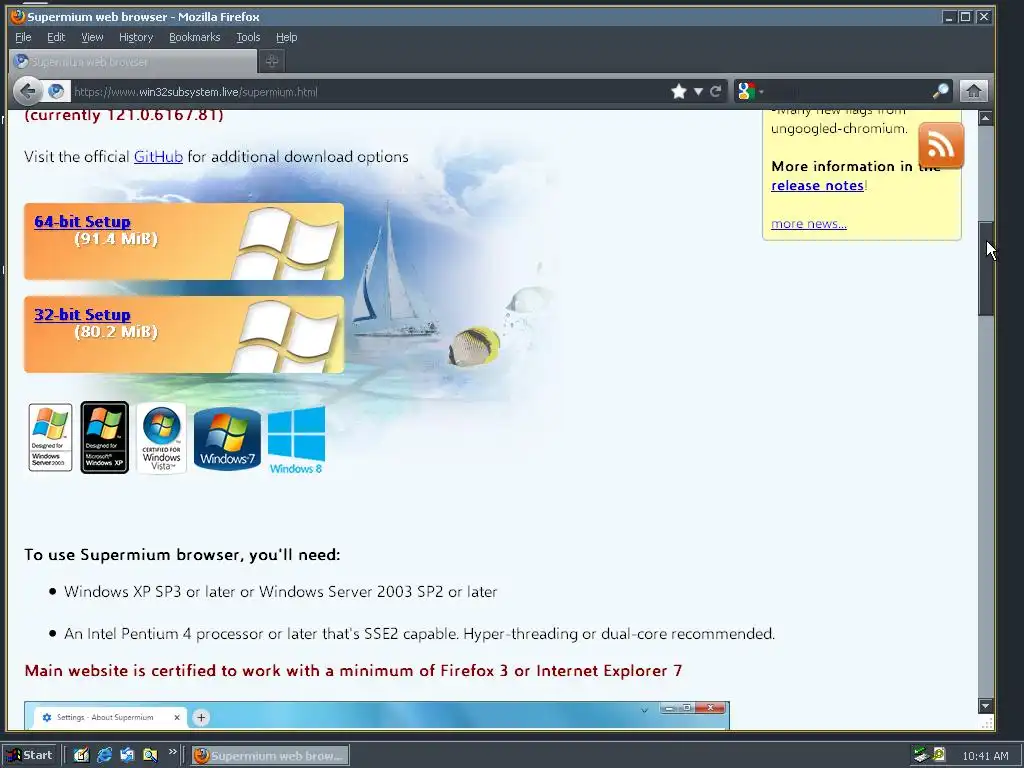
Task: Click the search magnifier icon
Action: pyautogui.click(x=940, y=91)
